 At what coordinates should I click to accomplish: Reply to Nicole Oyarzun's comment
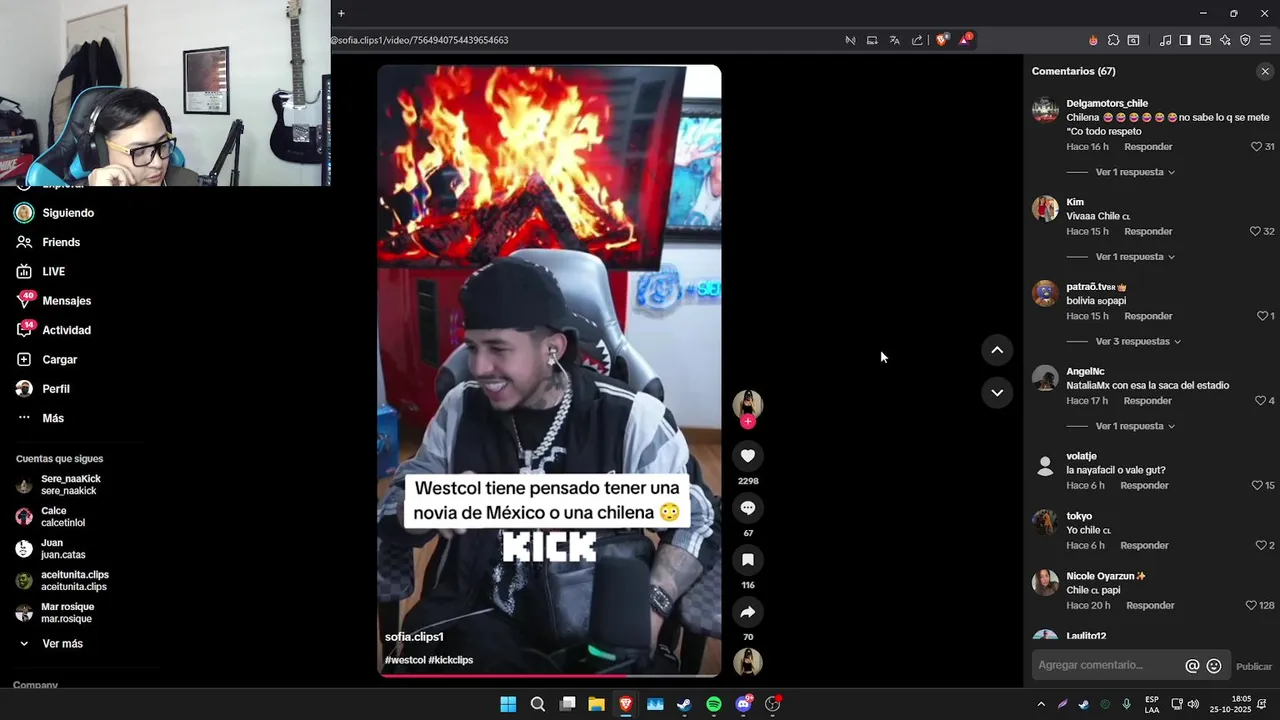(x=1150, y=606)
